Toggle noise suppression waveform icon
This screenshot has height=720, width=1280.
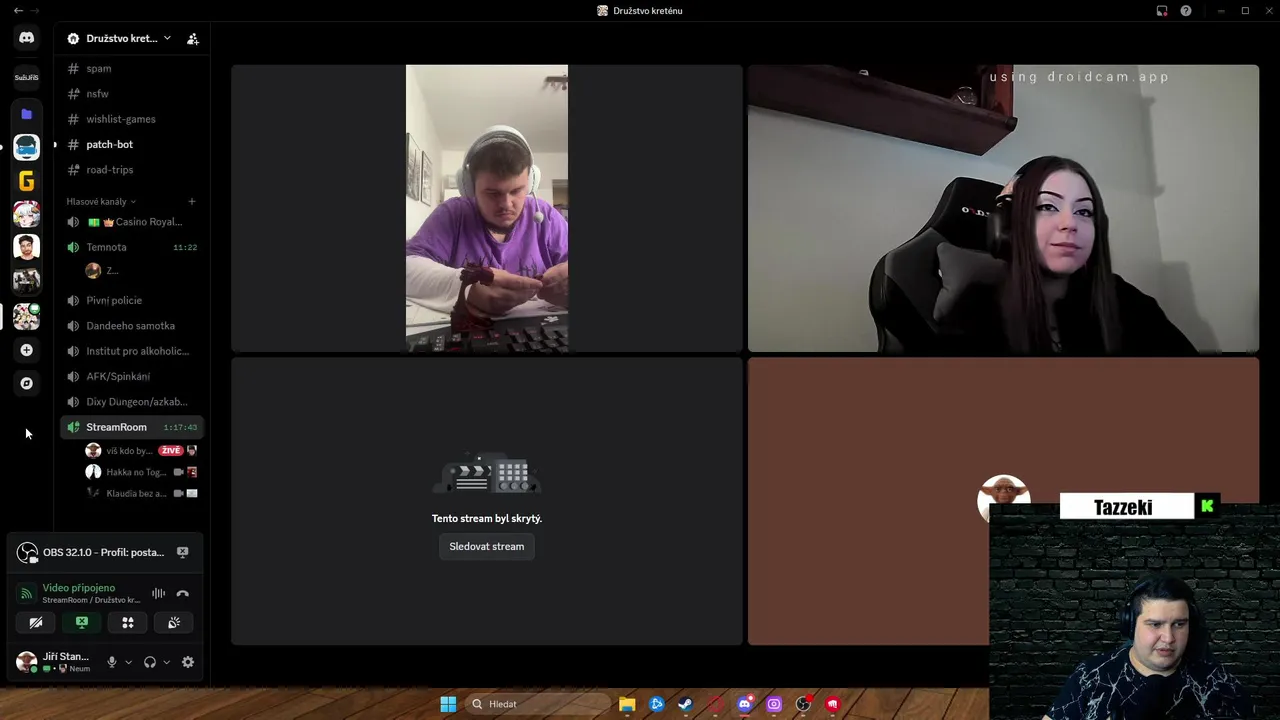[x=158, y=593]
